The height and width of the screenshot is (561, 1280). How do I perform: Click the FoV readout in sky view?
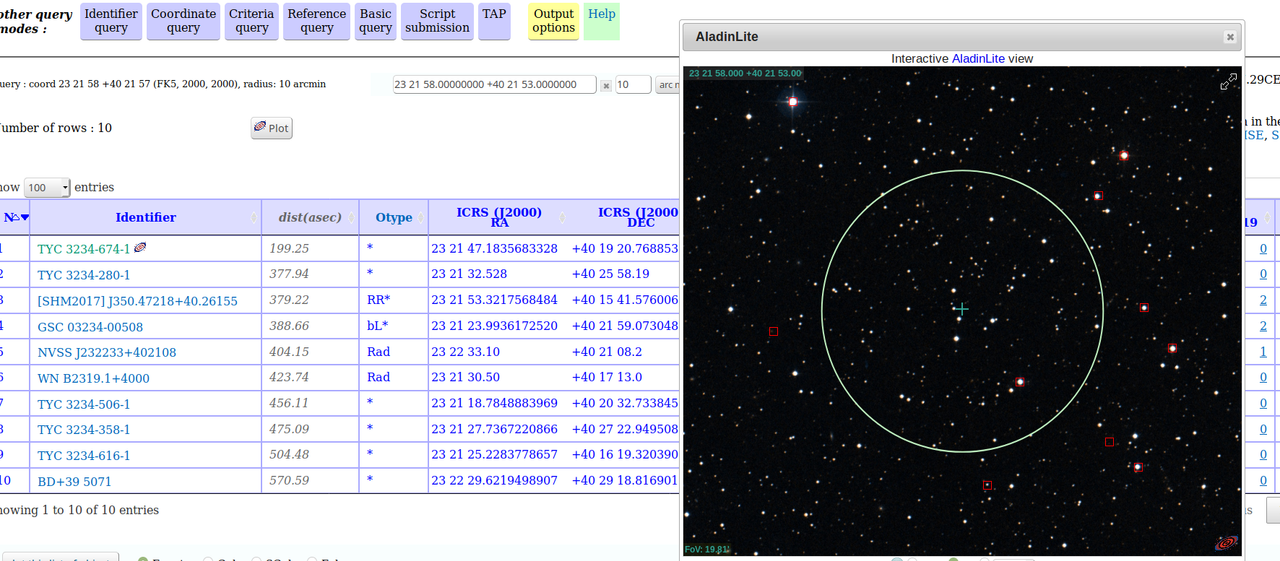707,549
